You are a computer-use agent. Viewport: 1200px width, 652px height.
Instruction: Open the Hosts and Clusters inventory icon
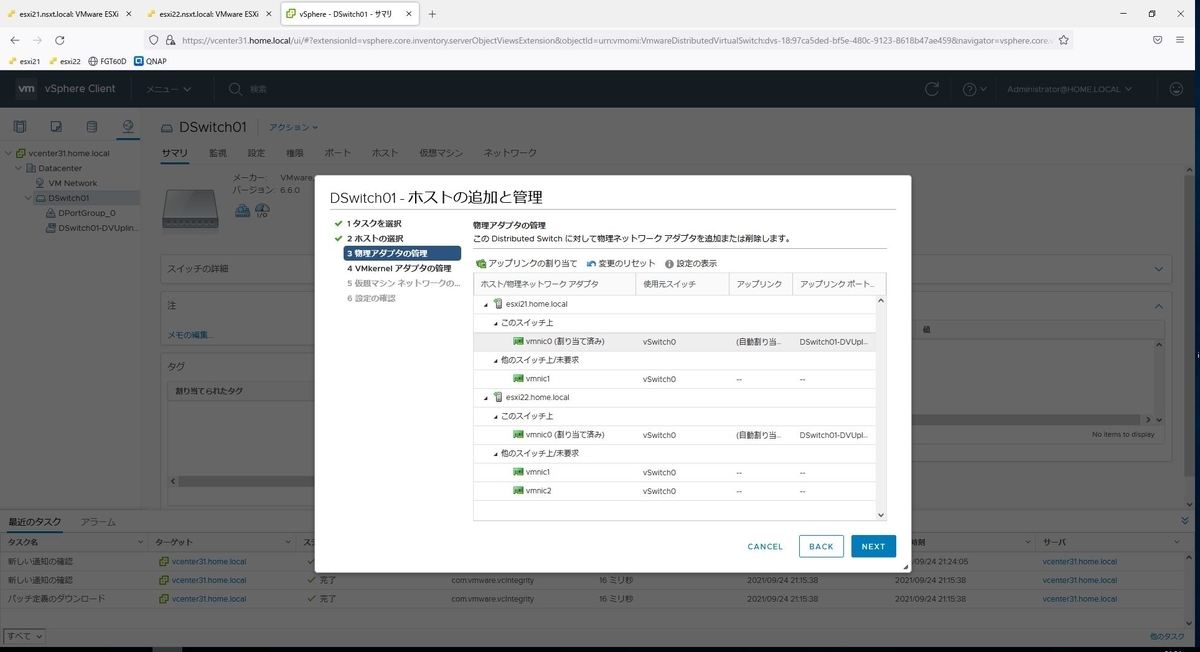(x=20, y=127)
